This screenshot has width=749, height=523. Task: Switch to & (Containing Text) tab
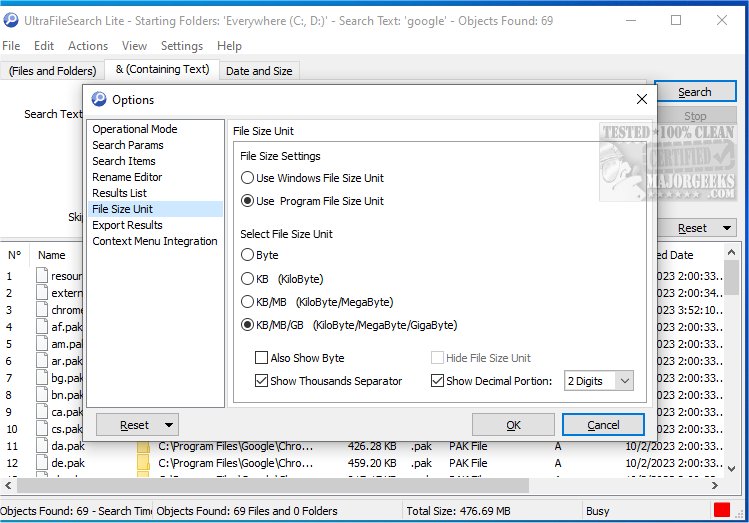point(162,69)
